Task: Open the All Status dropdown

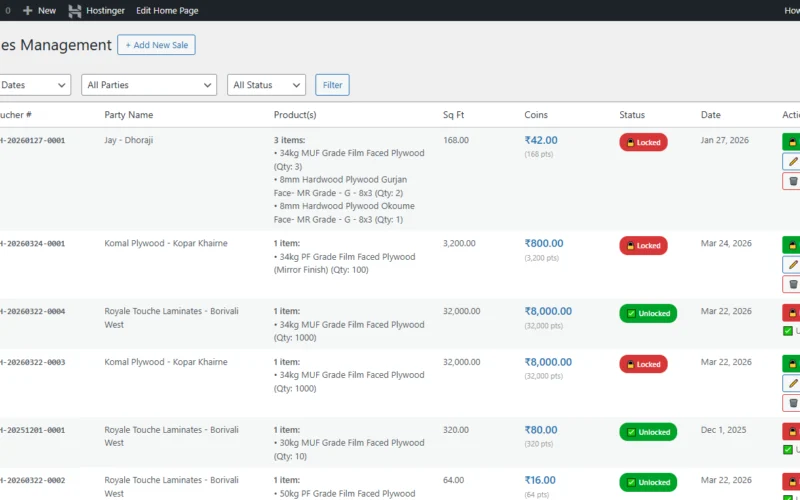Action: coord(265,85)
